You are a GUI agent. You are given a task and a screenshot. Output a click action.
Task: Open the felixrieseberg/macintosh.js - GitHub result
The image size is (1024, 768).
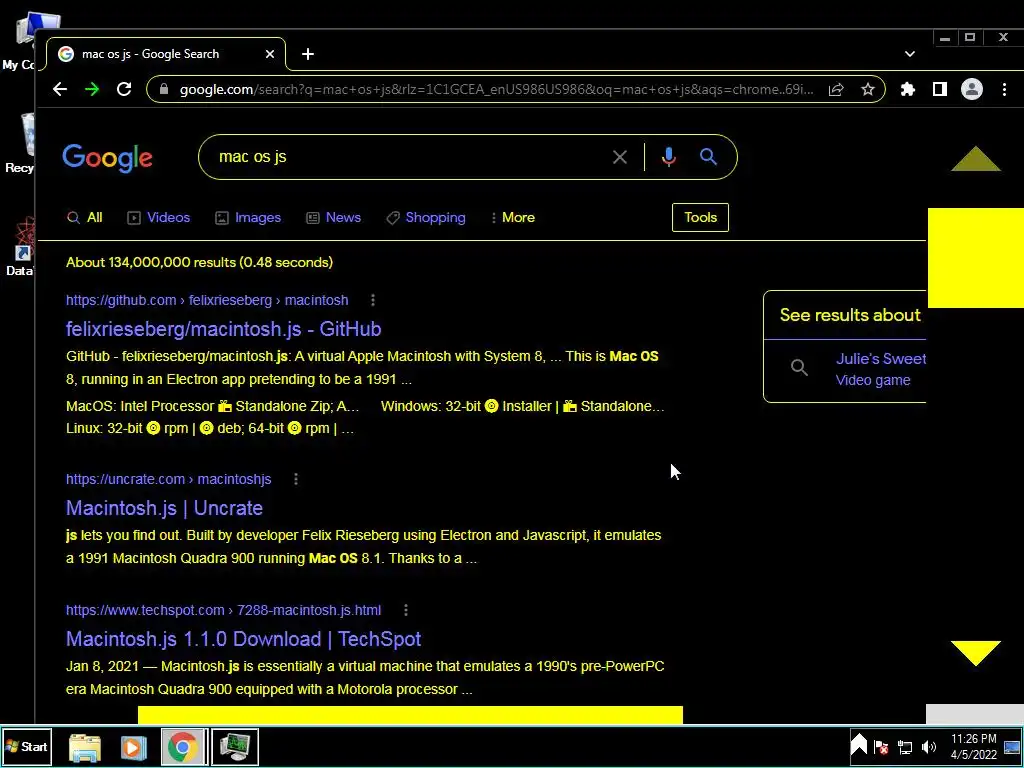[223, 328]
